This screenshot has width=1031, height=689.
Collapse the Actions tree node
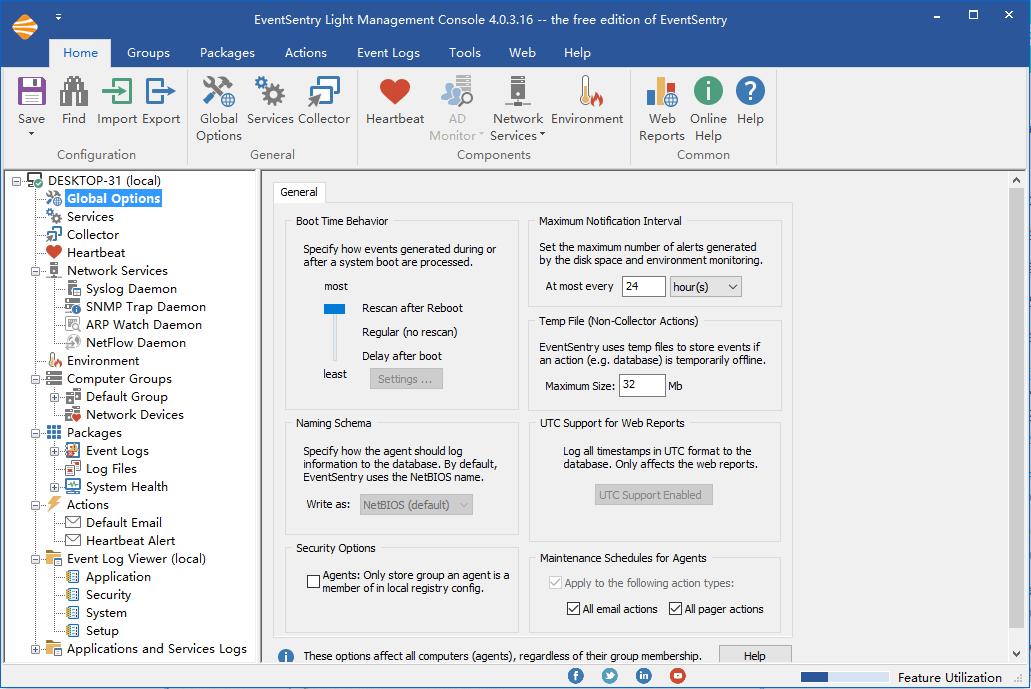(36, 505)
